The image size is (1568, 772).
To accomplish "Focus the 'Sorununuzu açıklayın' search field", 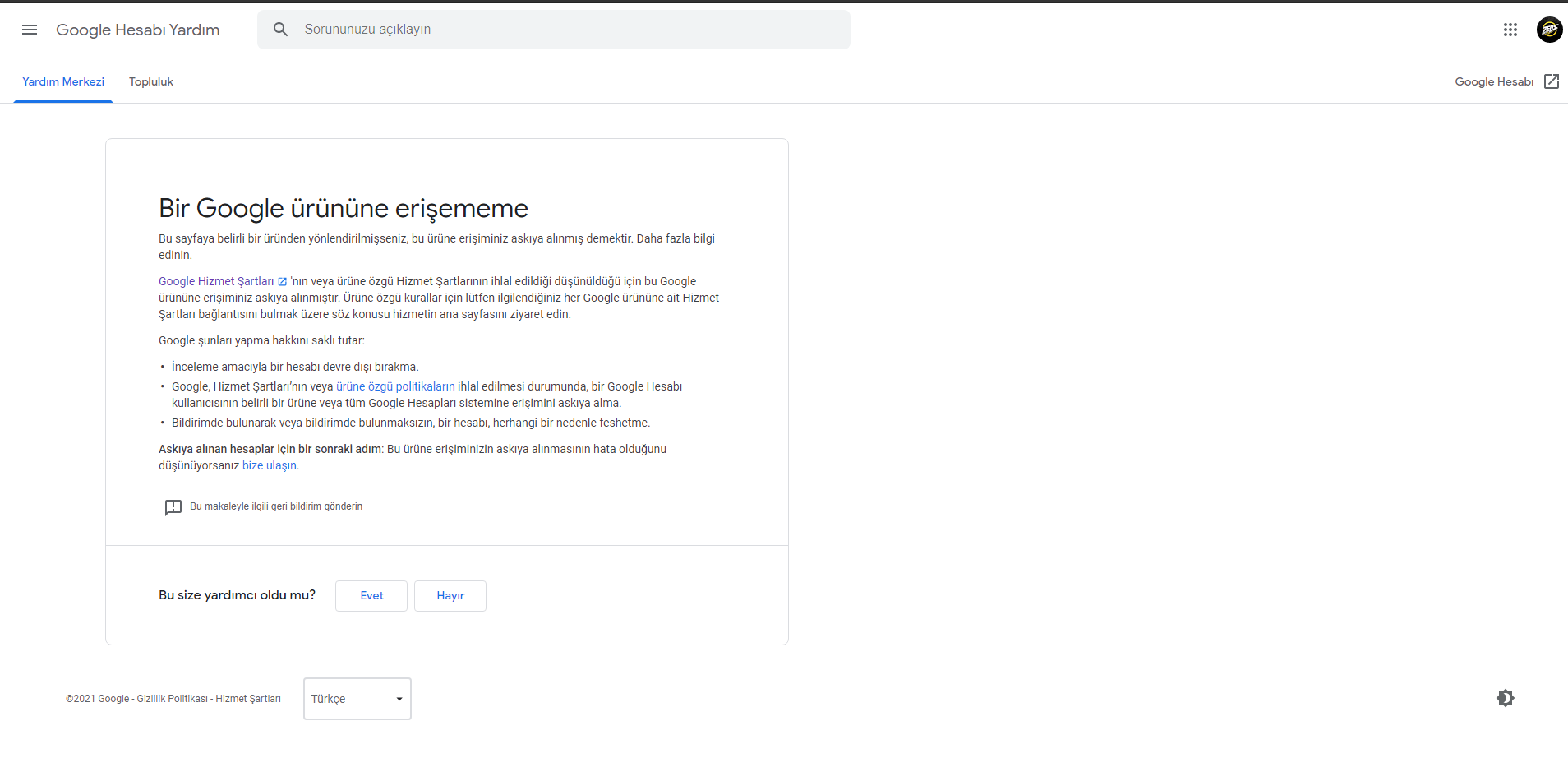I will tap(554, 30).
